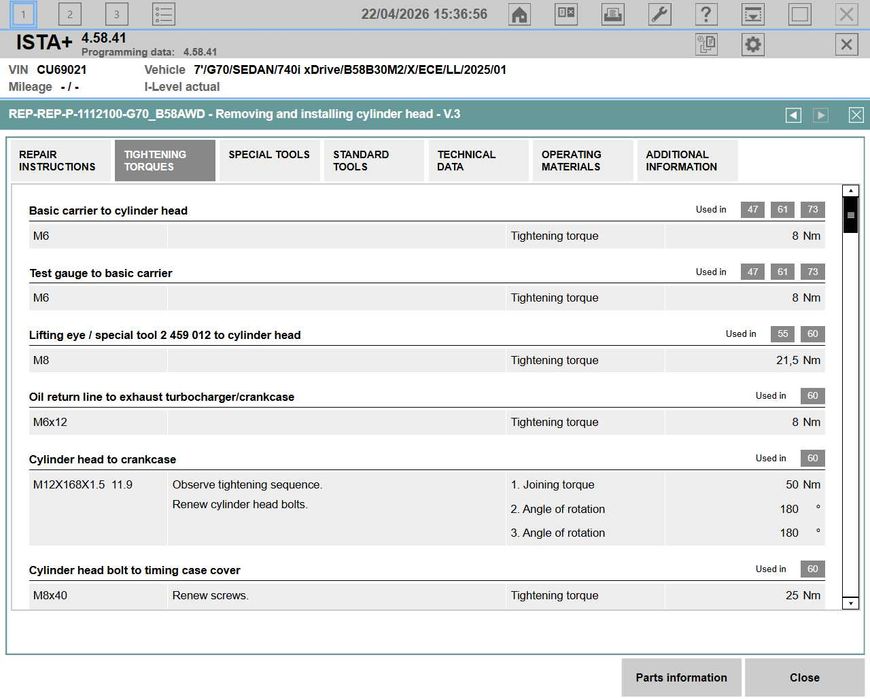Close the cylinder head document panel
The width and height of the screenshot is (870, 699).
point(856,115)
